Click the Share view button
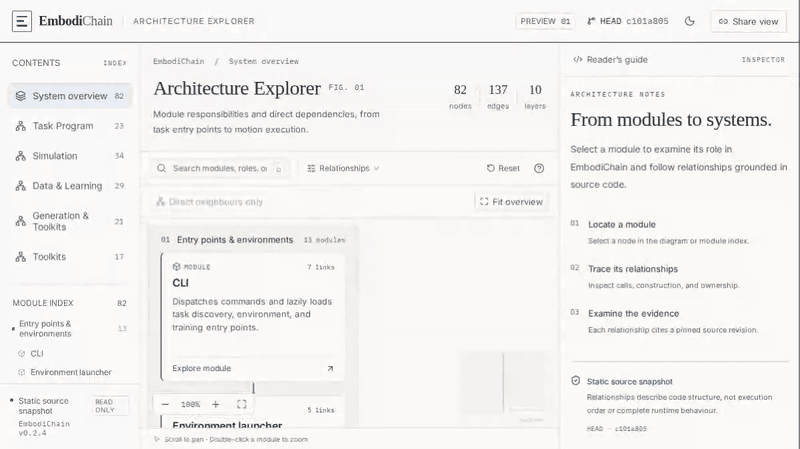 coord(748,21)
